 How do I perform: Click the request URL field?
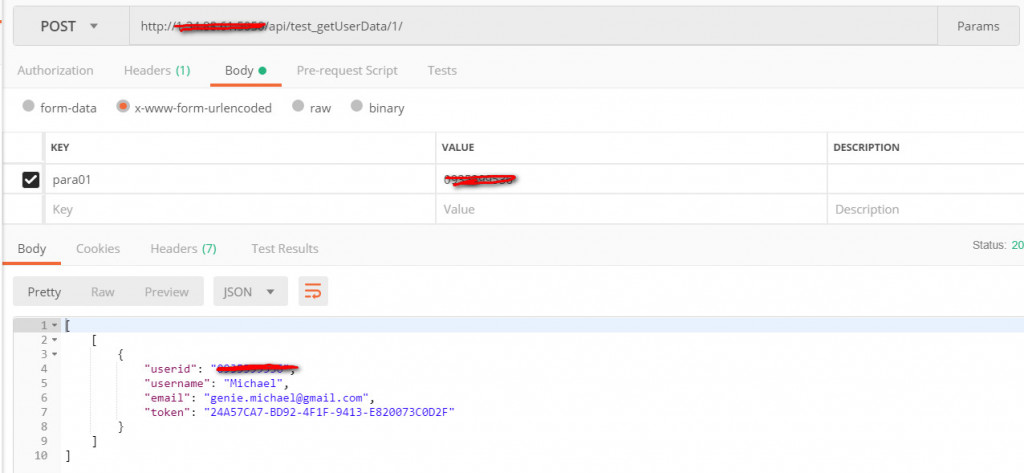tap(533, 26)
